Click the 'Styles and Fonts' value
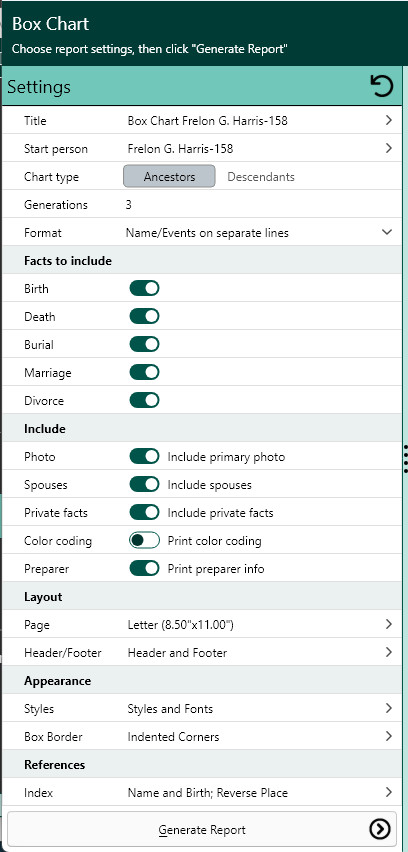 pyautogui.click(x=170, y=709)
